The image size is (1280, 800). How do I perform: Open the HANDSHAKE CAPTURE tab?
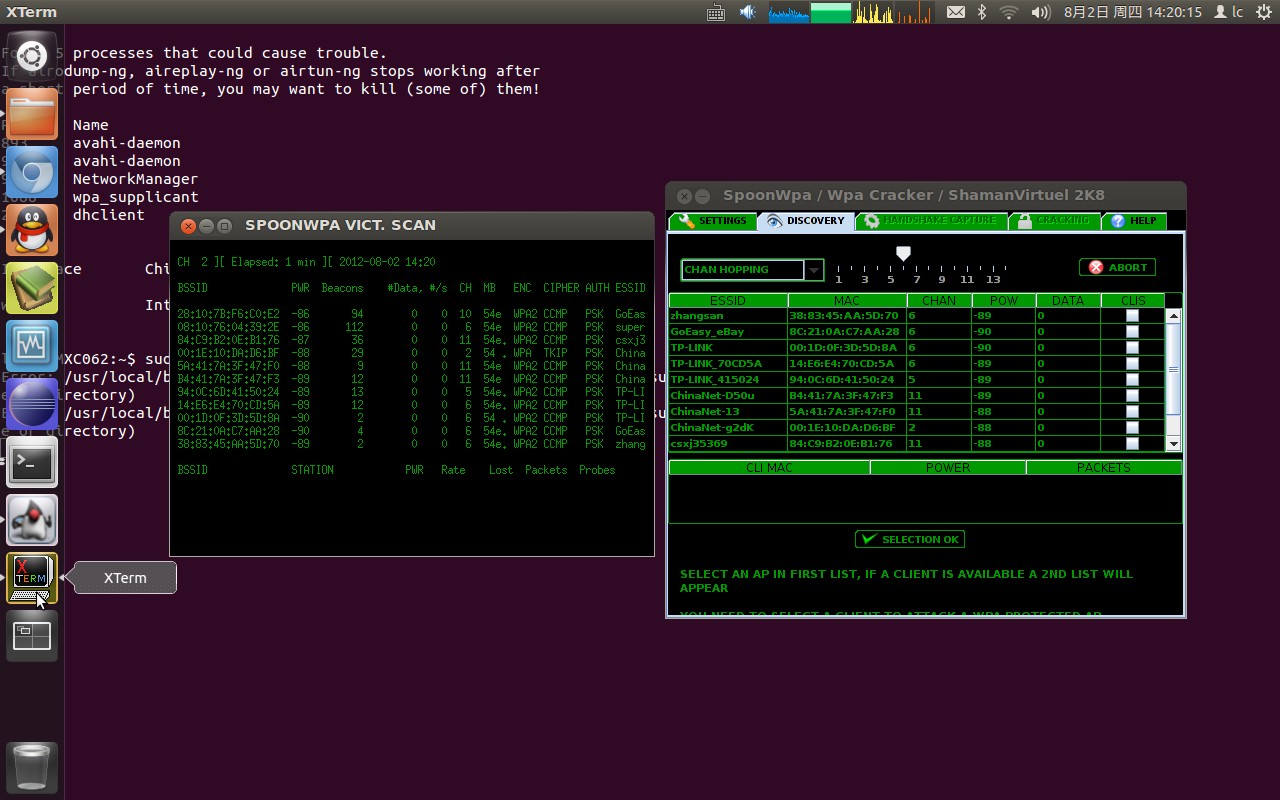coord(931,221)
